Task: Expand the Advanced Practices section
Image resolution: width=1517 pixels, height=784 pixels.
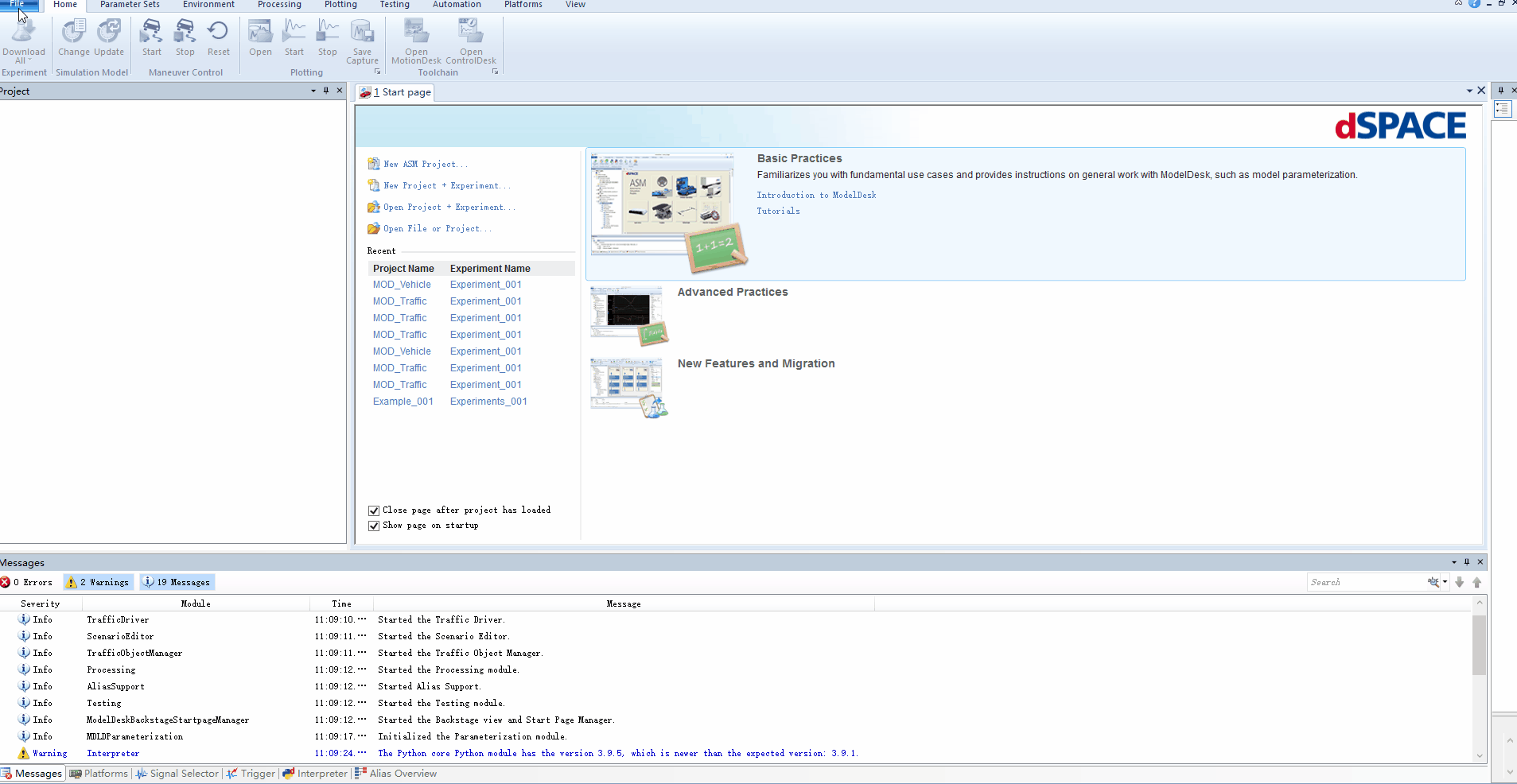Action: pyautogui.click(x=733, y=292)
